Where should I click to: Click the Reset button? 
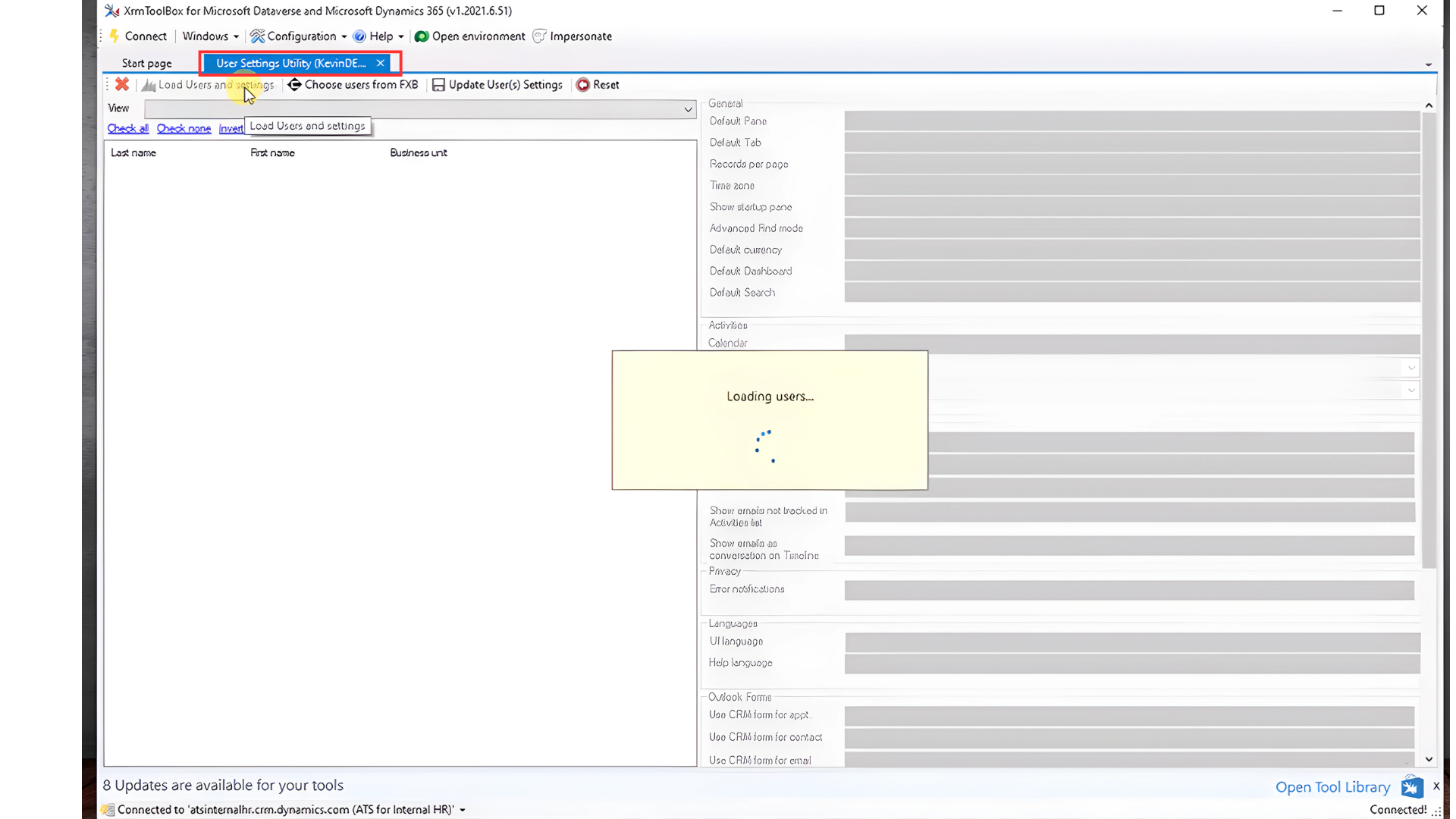pos(598,84)
